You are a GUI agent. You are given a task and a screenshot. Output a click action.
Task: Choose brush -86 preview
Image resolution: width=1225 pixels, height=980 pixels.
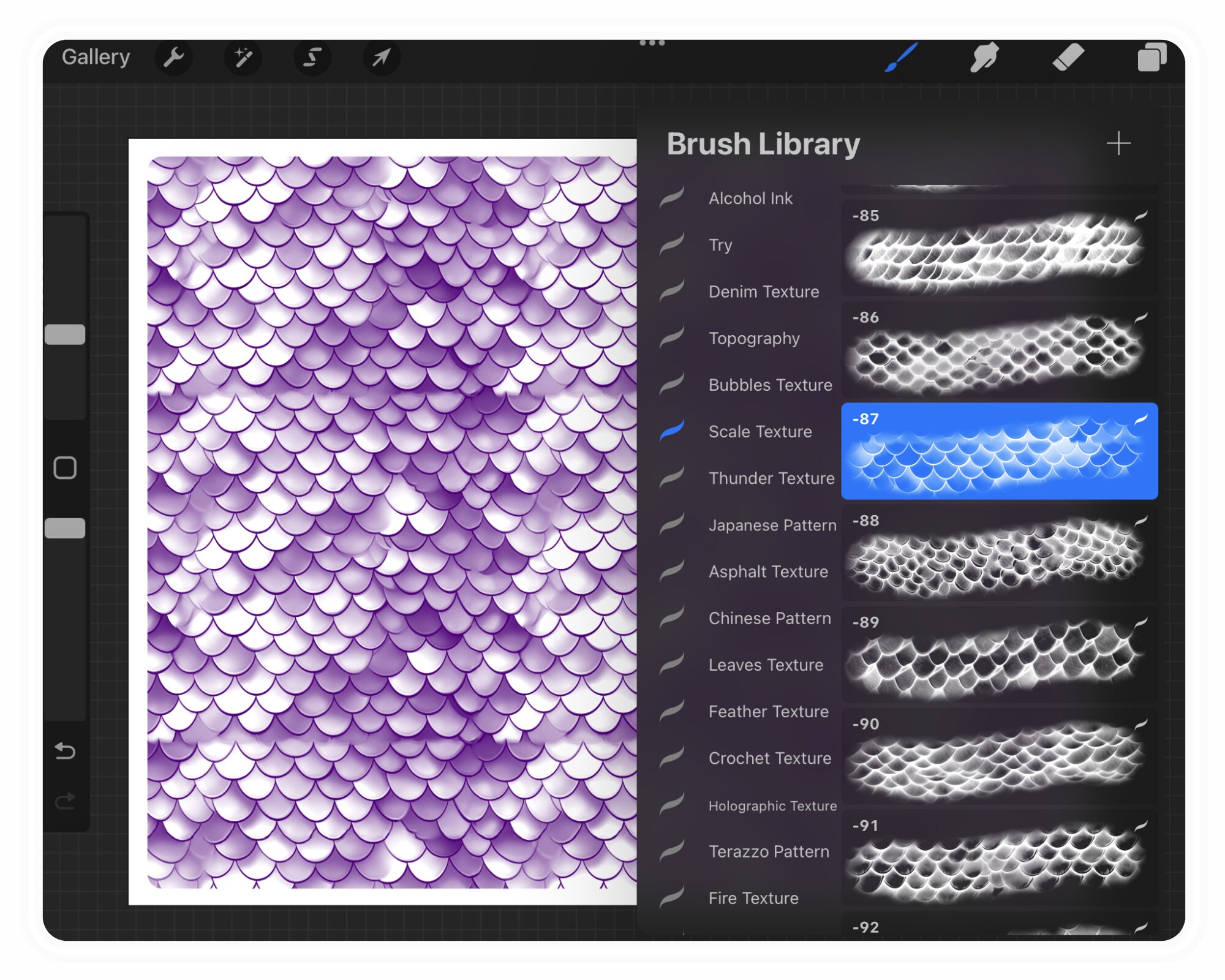coord(999,350)
